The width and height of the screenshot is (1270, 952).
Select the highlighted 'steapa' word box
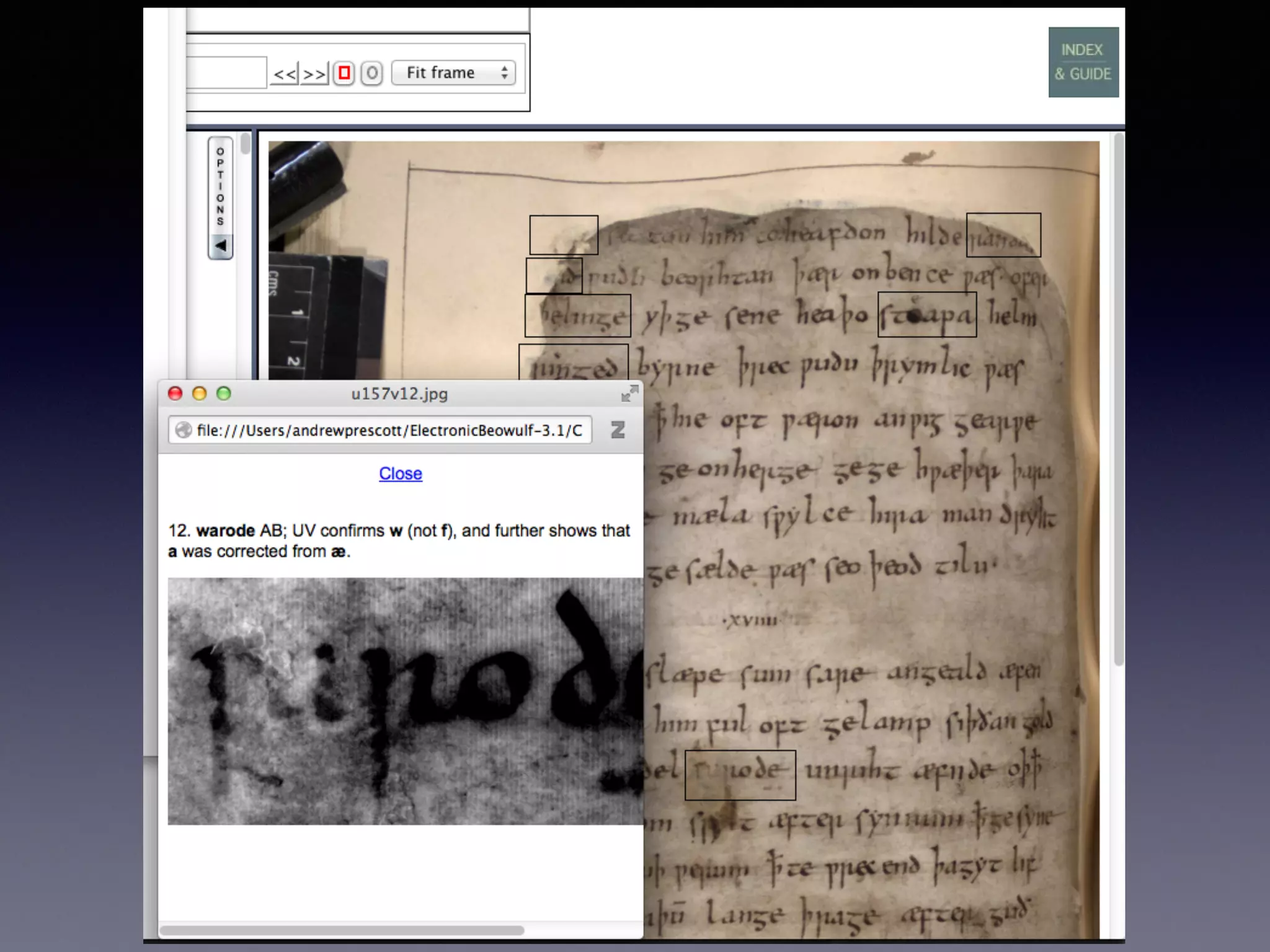tap(926, 314)
